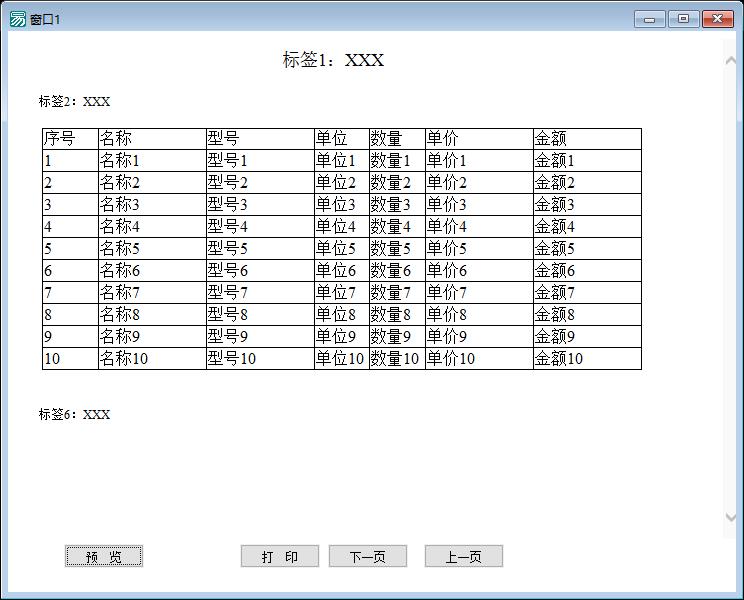This screenshot has height=600, width=744.
Task: Select the cell 名称4
Action: coord(152,227)
